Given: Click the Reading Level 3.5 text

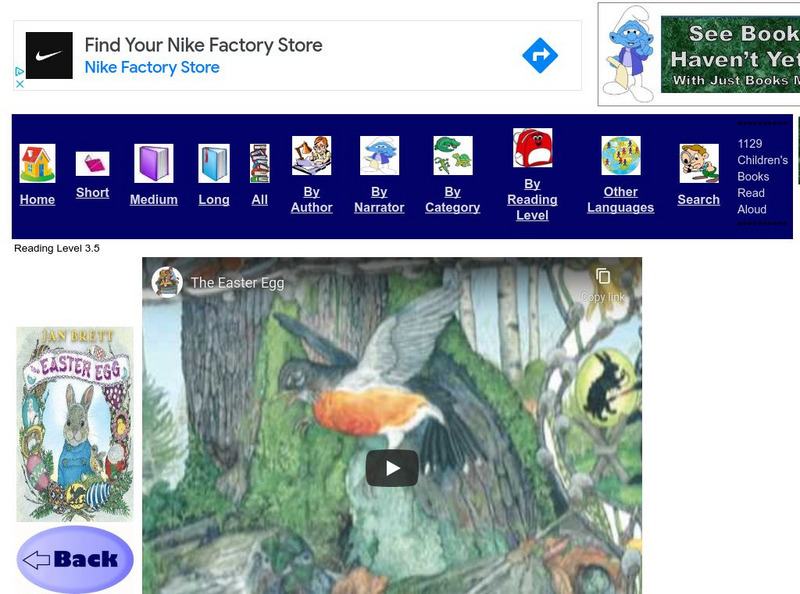Looking at the screenshot, I should pos(57,249).
